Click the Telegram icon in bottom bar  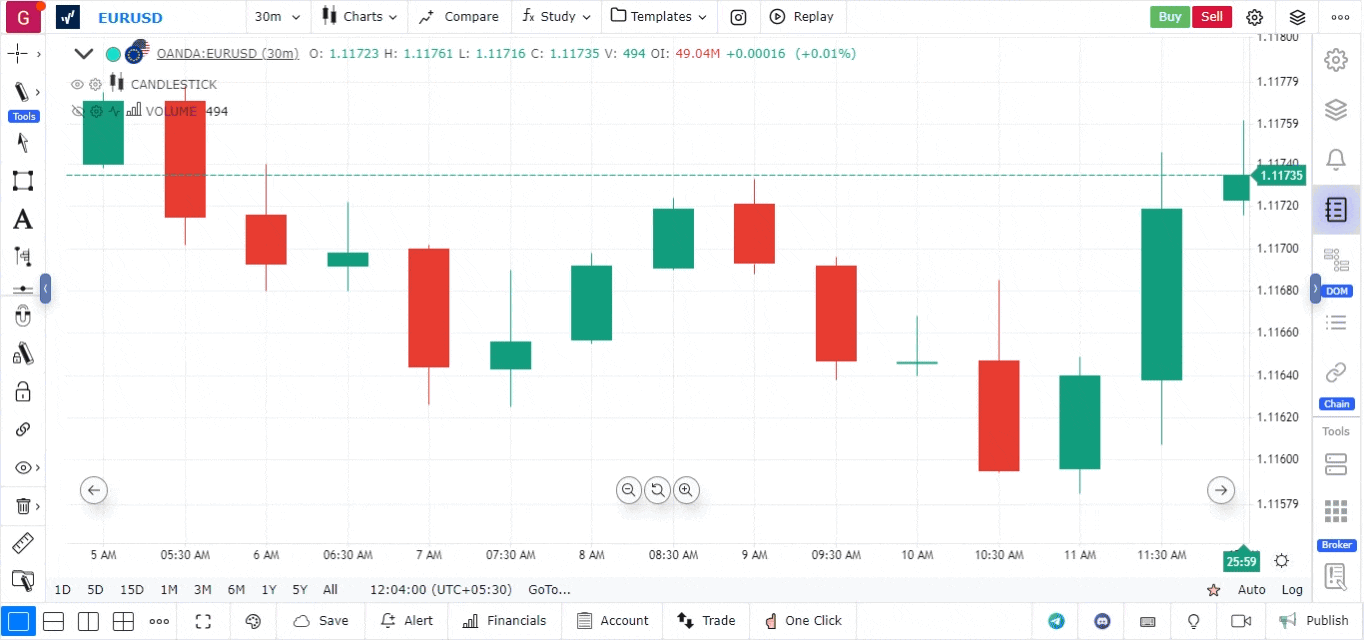pos(1056,621)
